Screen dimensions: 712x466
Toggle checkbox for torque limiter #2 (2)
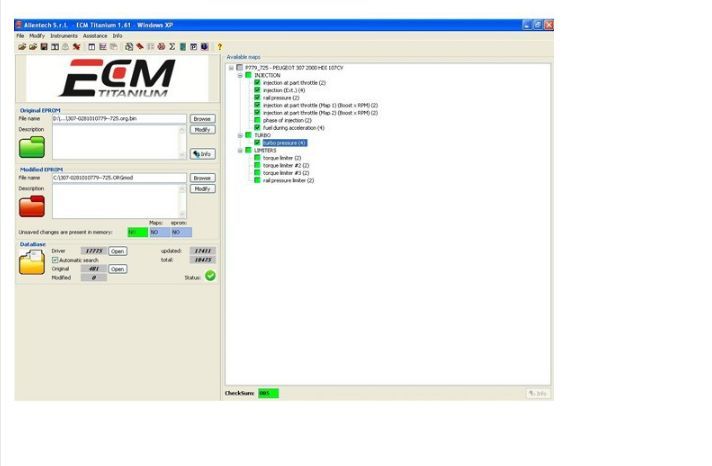click(x=257, y=165)
